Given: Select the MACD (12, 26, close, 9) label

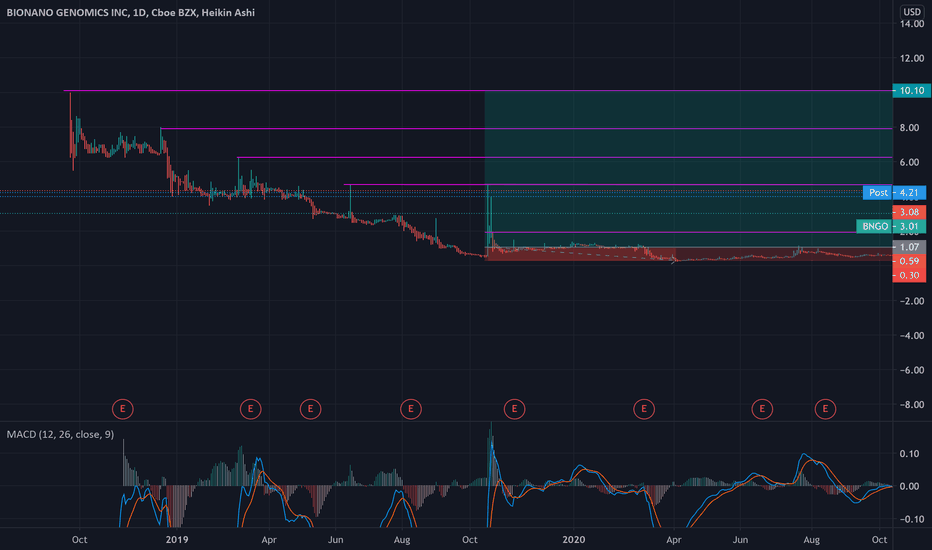Looking at the screenshot, I should [60, 435].
